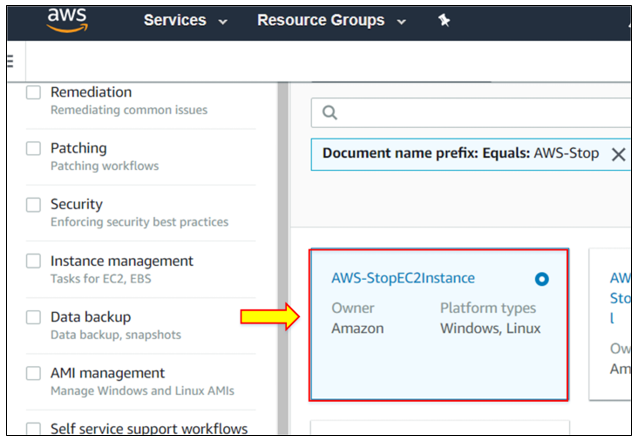Check the Data backup checkbox

click(33, 317)
